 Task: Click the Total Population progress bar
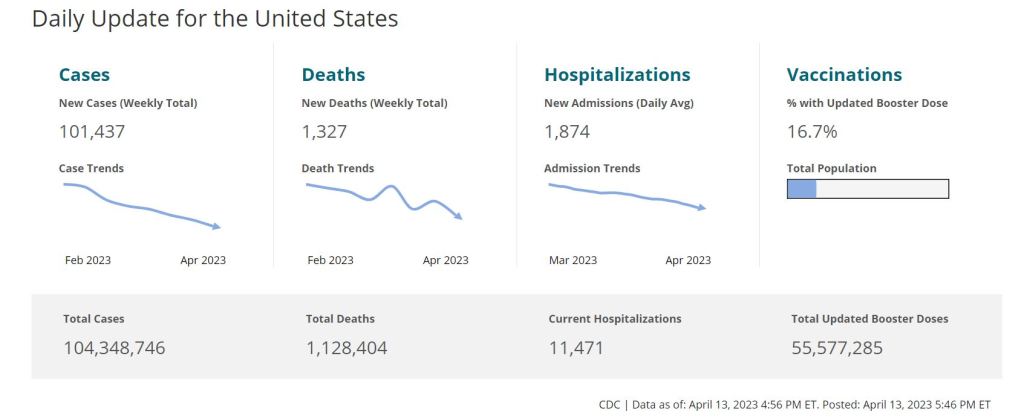point(867,189)
